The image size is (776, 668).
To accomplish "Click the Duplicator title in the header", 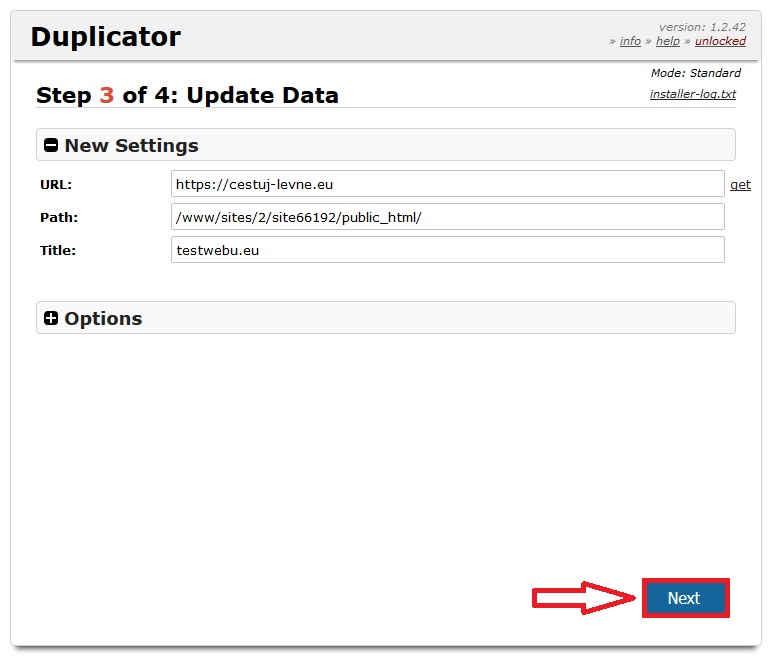I will click(106, 37).
